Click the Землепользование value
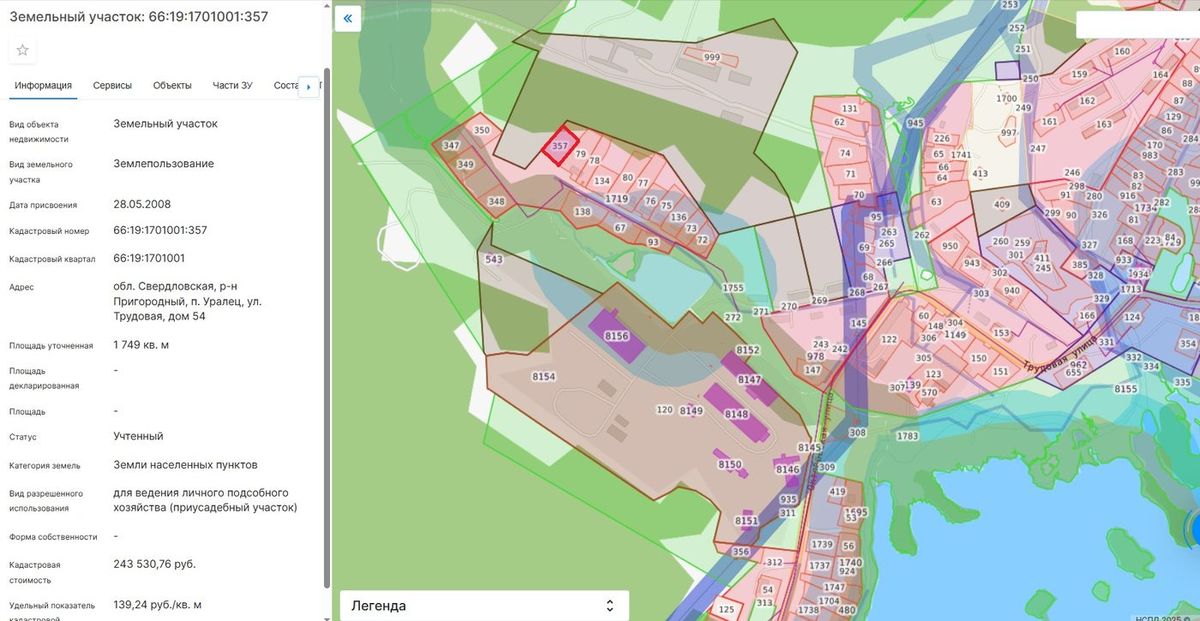The image size is (1200, 621). [164, 164]
